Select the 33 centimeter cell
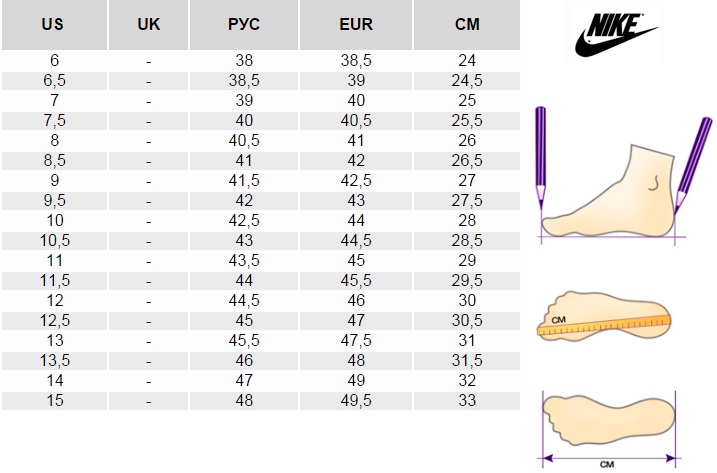 click(467, 401)
